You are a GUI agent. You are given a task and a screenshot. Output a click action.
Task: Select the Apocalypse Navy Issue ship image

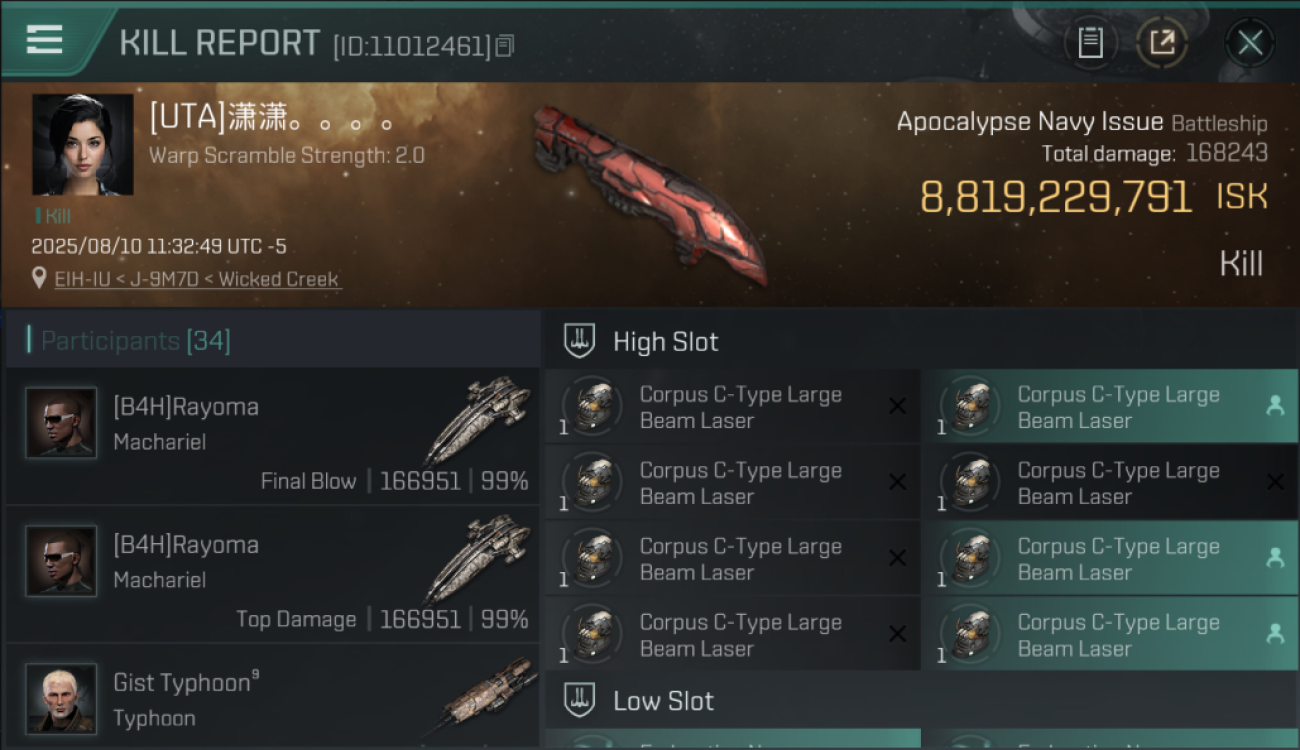click(650, 193)
